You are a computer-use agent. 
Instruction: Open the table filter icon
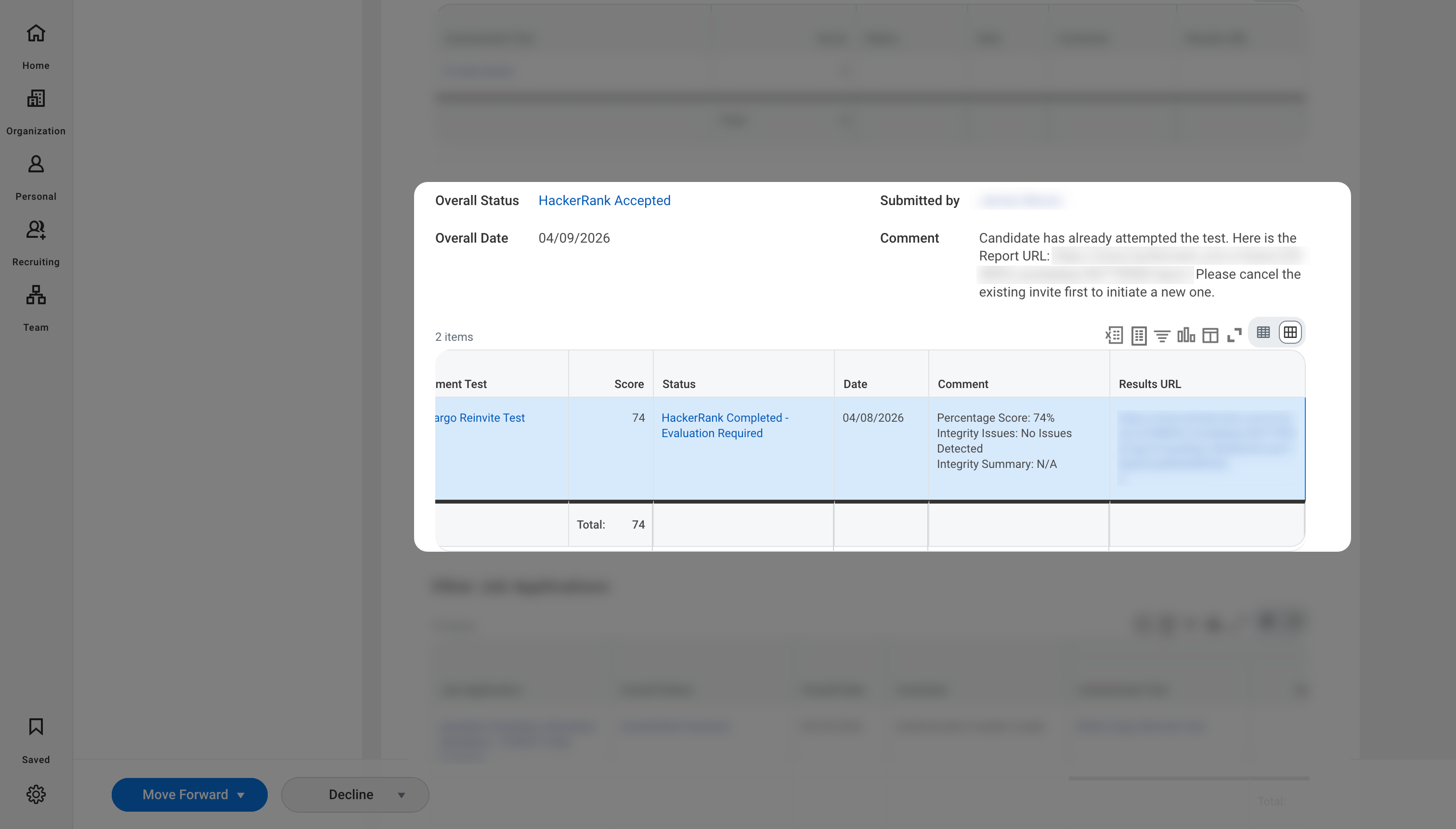click(1162, 336)
